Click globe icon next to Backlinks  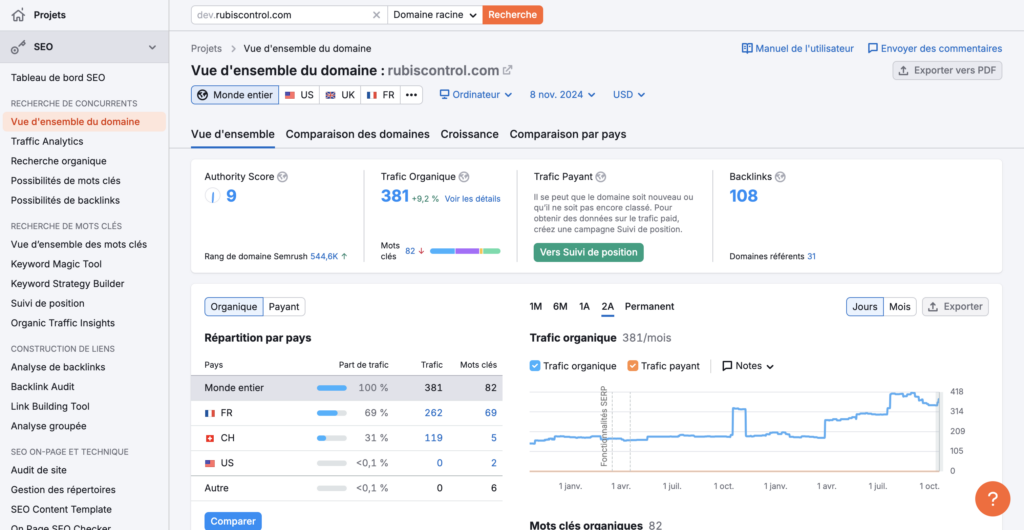[x=780, y=177]
